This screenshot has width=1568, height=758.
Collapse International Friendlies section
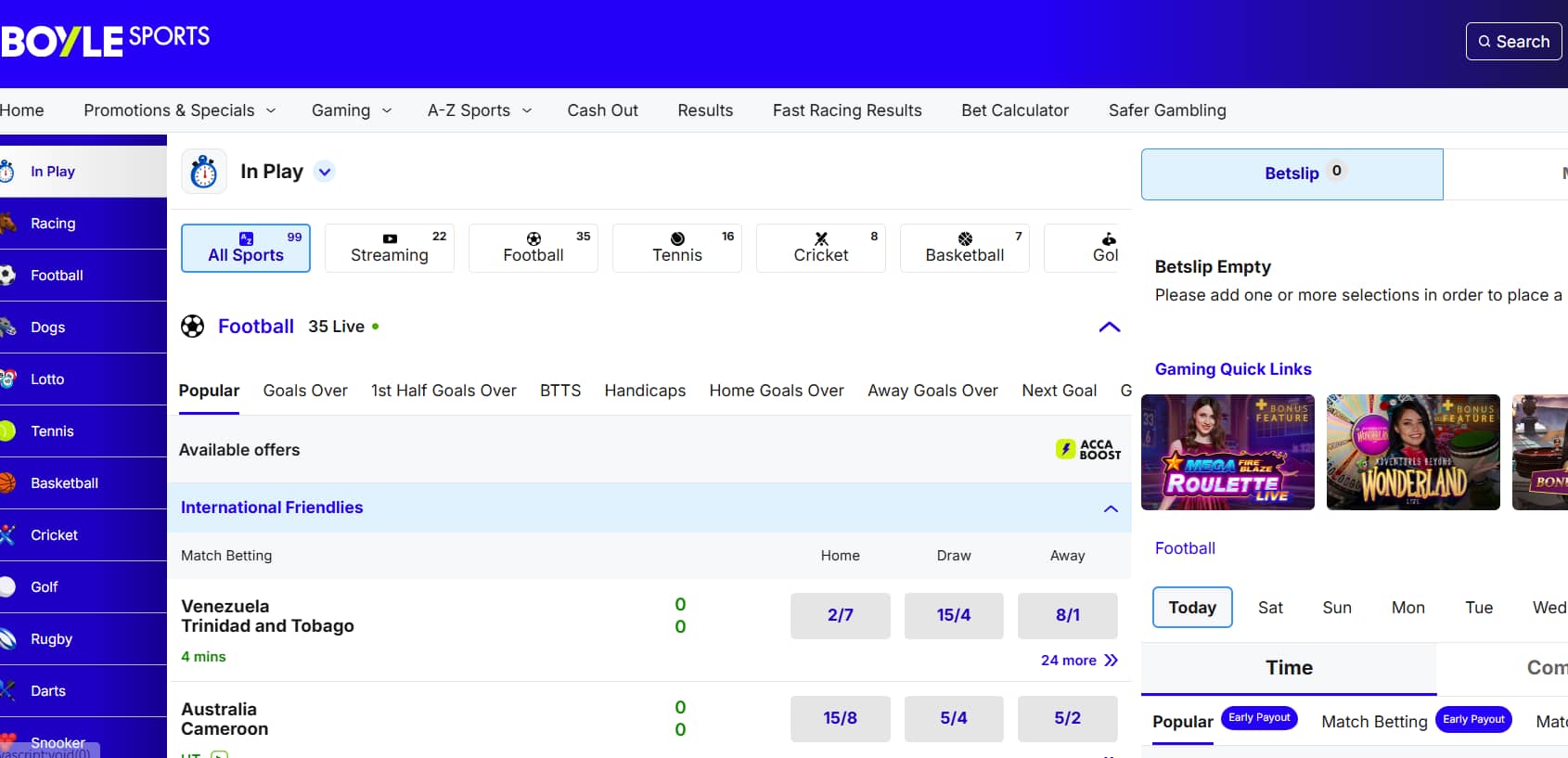[x=1111, y=508]
